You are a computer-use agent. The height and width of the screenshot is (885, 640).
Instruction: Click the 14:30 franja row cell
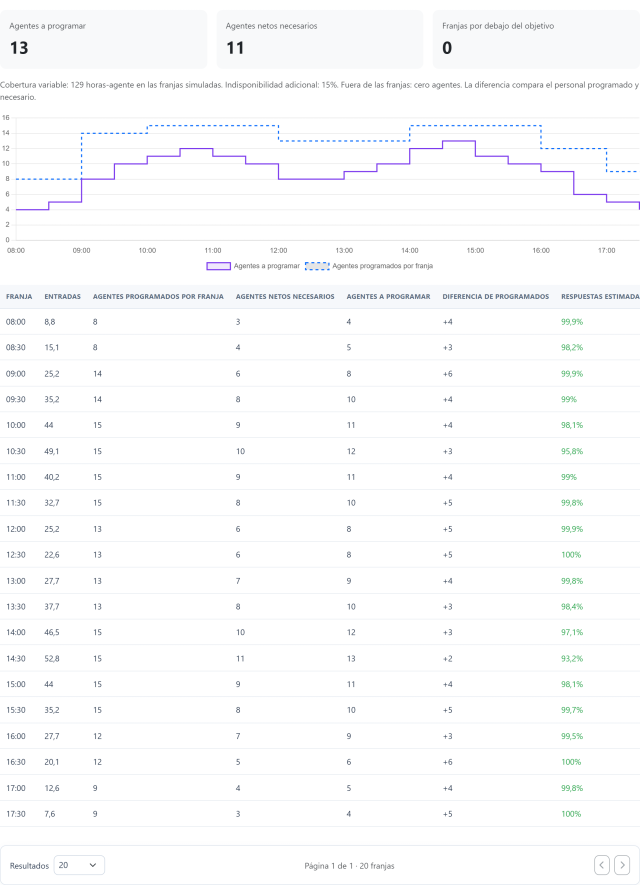(x=16, y=658)
